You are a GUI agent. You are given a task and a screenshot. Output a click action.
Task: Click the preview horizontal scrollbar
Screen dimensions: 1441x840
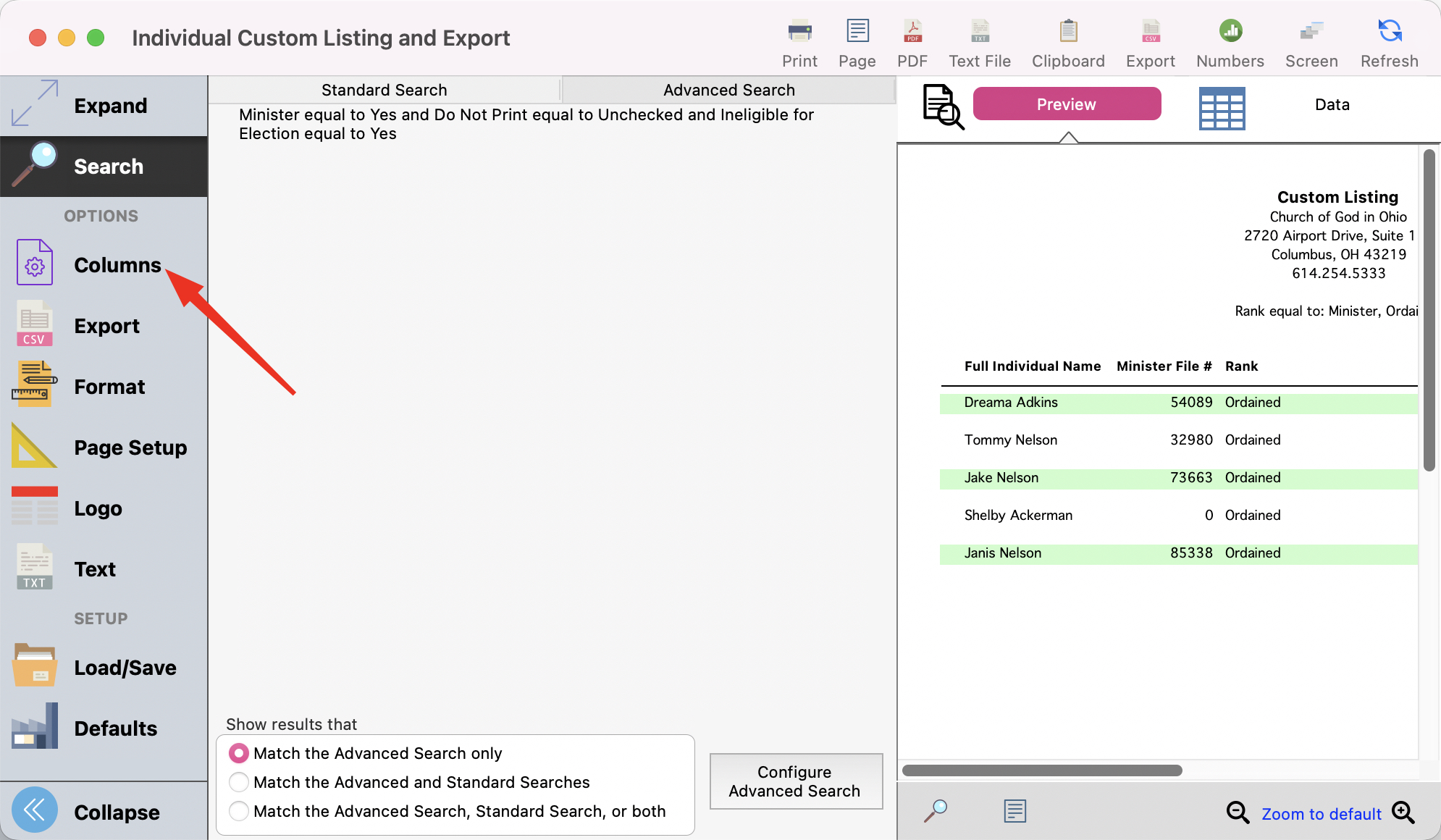1042,770
